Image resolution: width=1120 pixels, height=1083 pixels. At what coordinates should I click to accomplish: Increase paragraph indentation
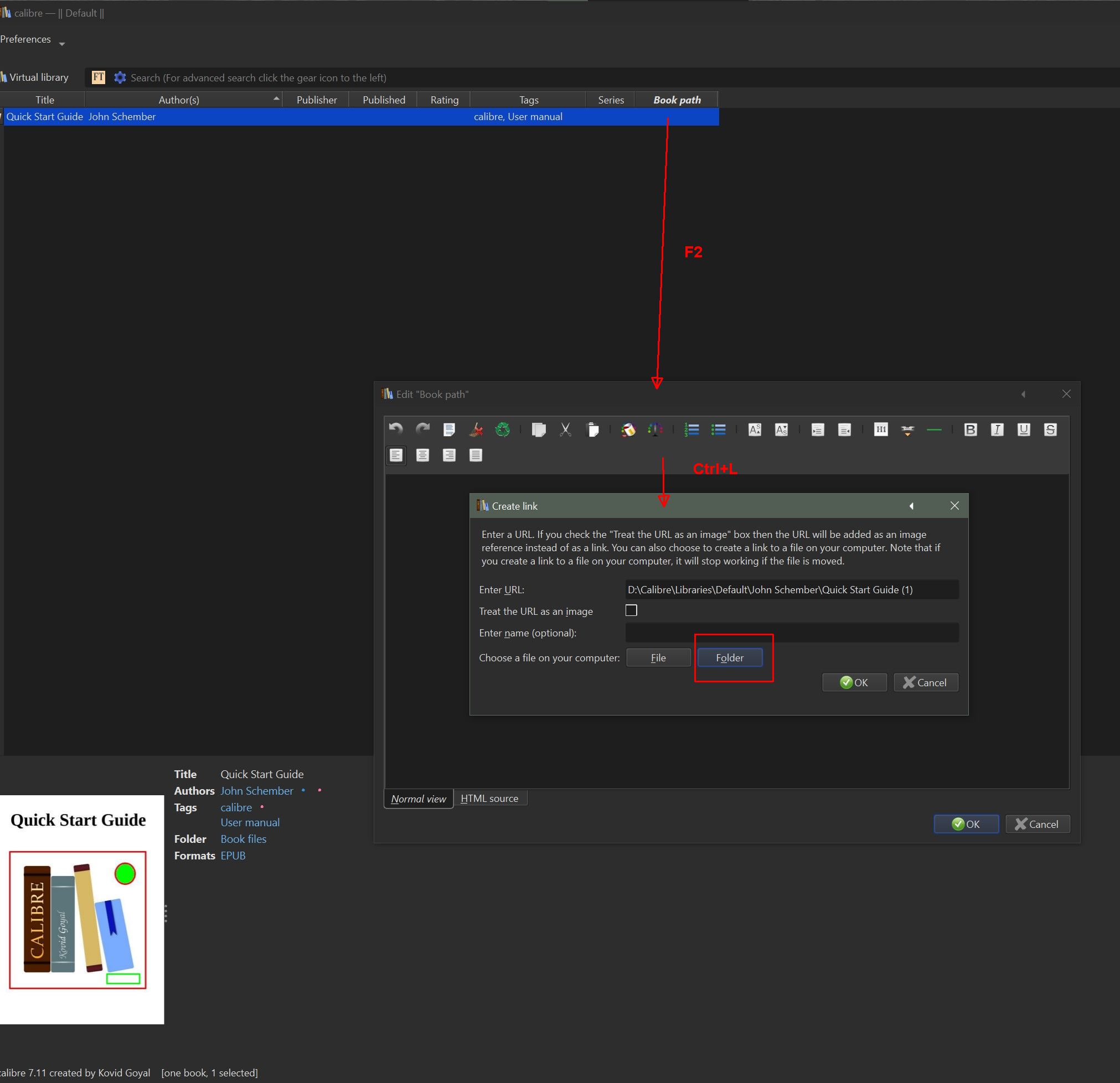click(x=817, y=429)
